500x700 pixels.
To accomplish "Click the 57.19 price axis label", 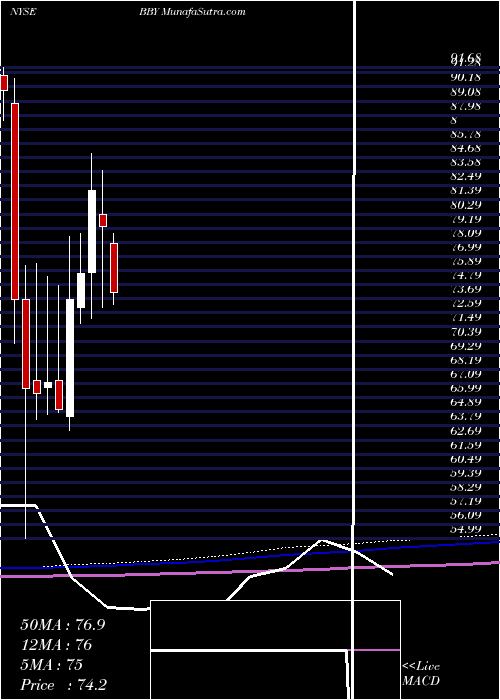I will [465, 501].
